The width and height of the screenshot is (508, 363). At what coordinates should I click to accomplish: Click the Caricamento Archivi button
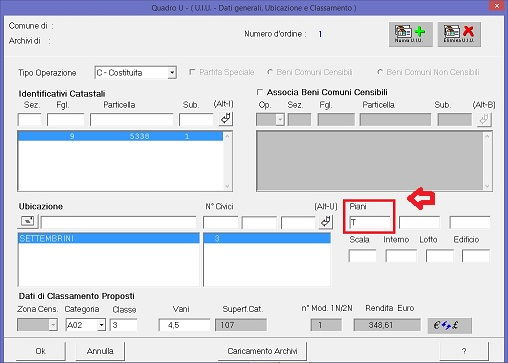(x=262, y=351)
